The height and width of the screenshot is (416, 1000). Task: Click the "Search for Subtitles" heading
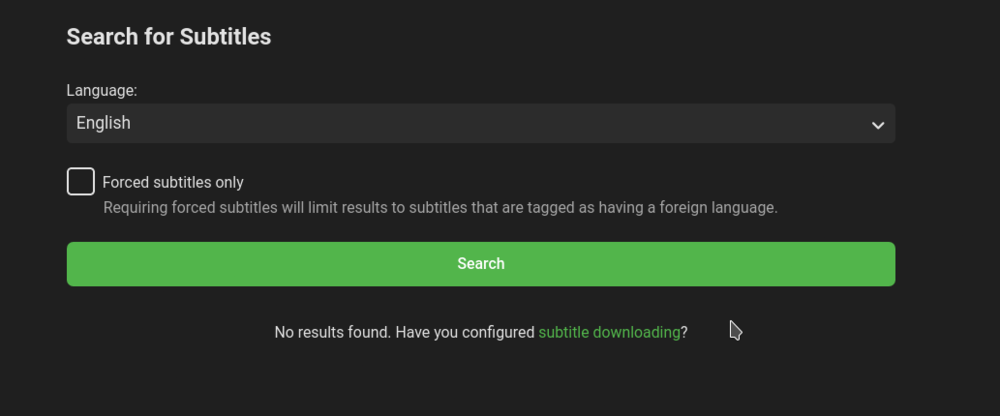[169, 37]
